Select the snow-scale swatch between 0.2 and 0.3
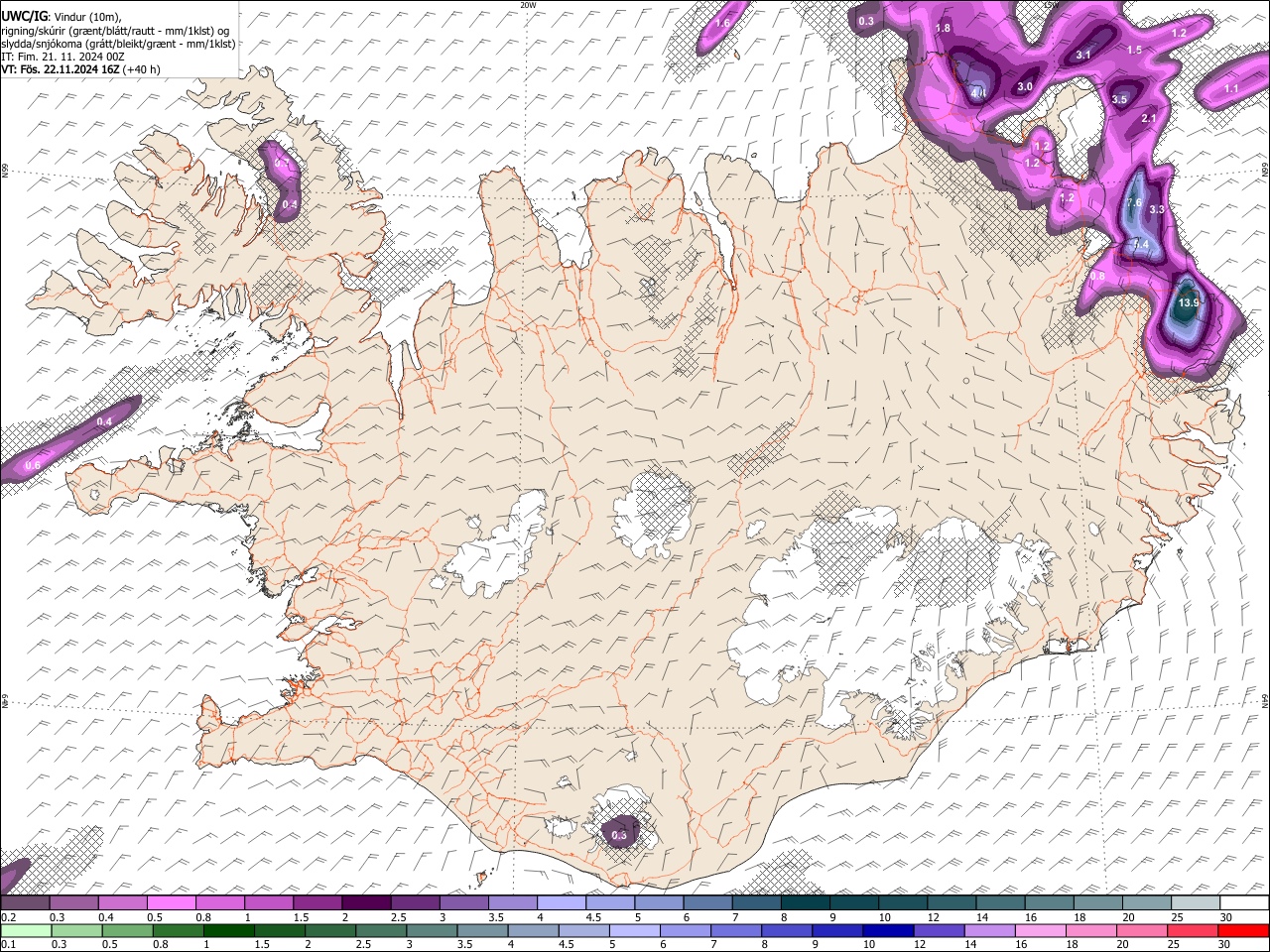1270x952 pixels. coord(25,902)
